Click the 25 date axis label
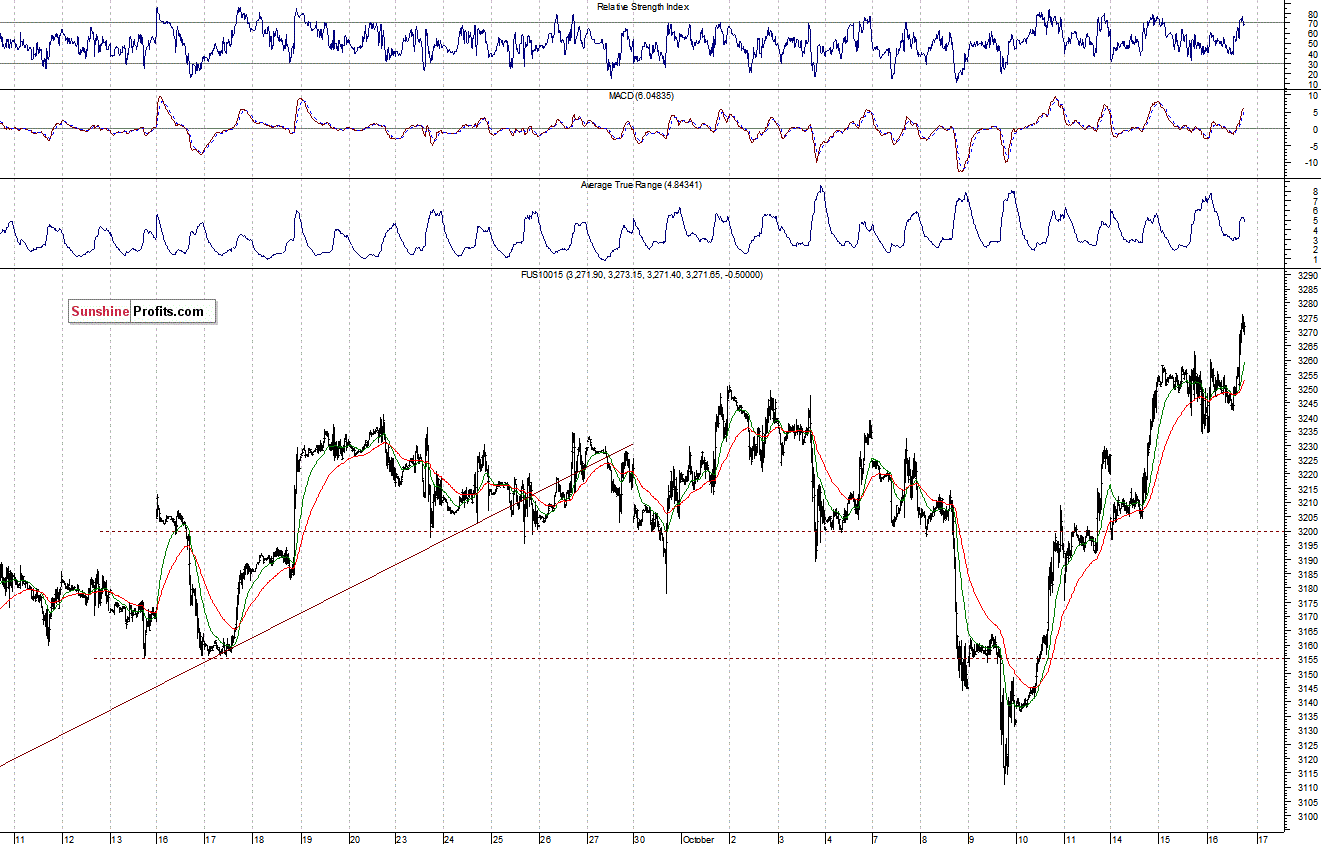 pos(498,838)
